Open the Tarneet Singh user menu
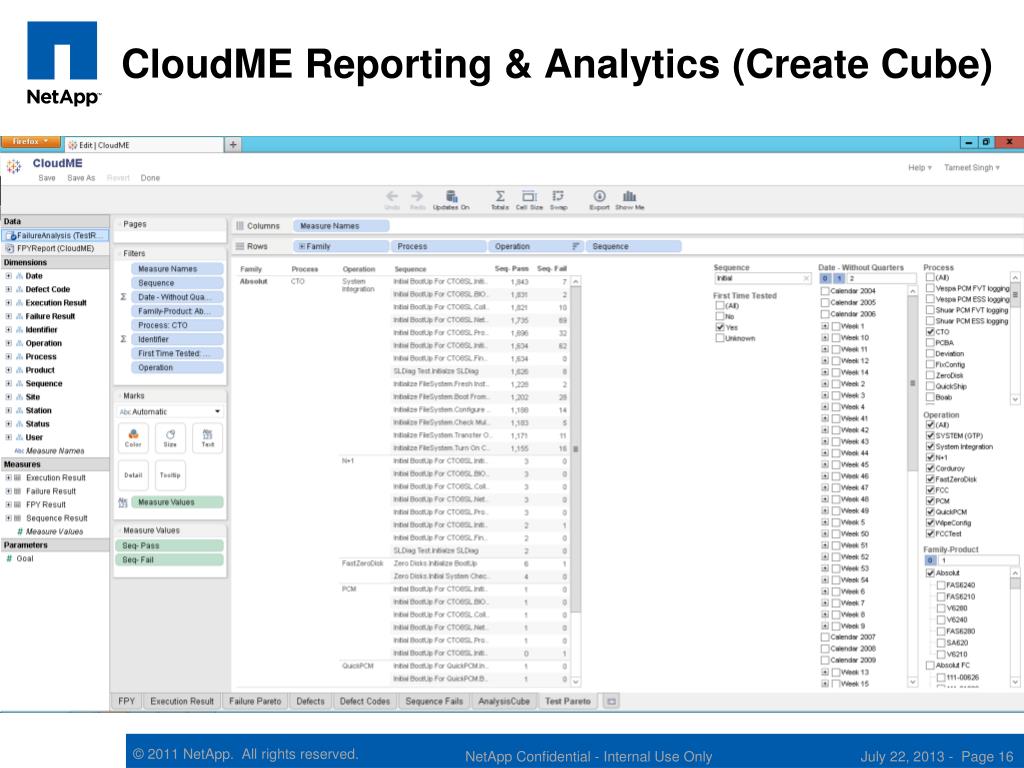1024x768 pixels. pos(972,168)
